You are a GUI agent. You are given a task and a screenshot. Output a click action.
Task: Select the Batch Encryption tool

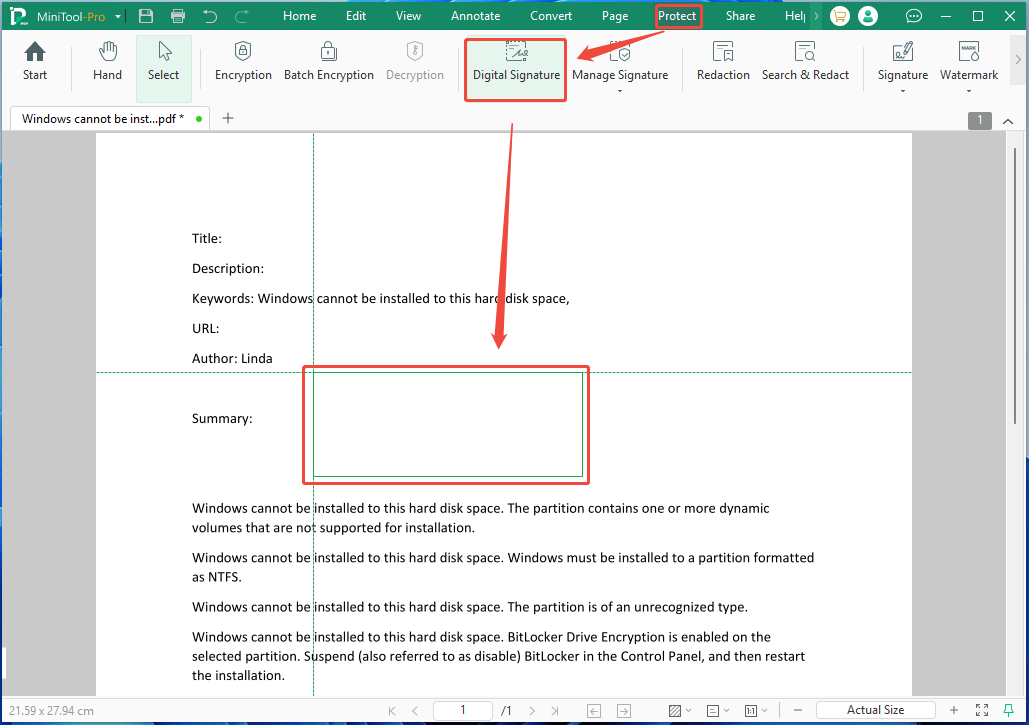tap(329, 60)
